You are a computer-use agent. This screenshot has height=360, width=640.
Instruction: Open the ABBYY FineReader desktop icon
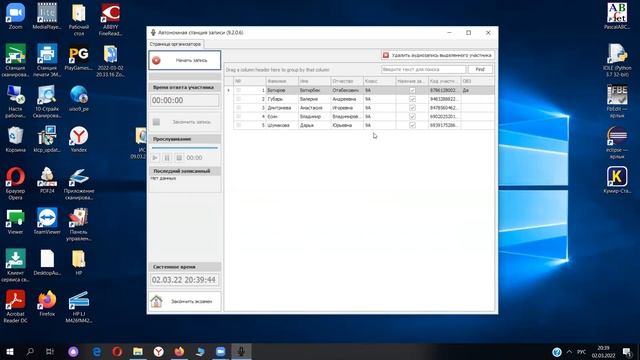(x=110, y=20)
